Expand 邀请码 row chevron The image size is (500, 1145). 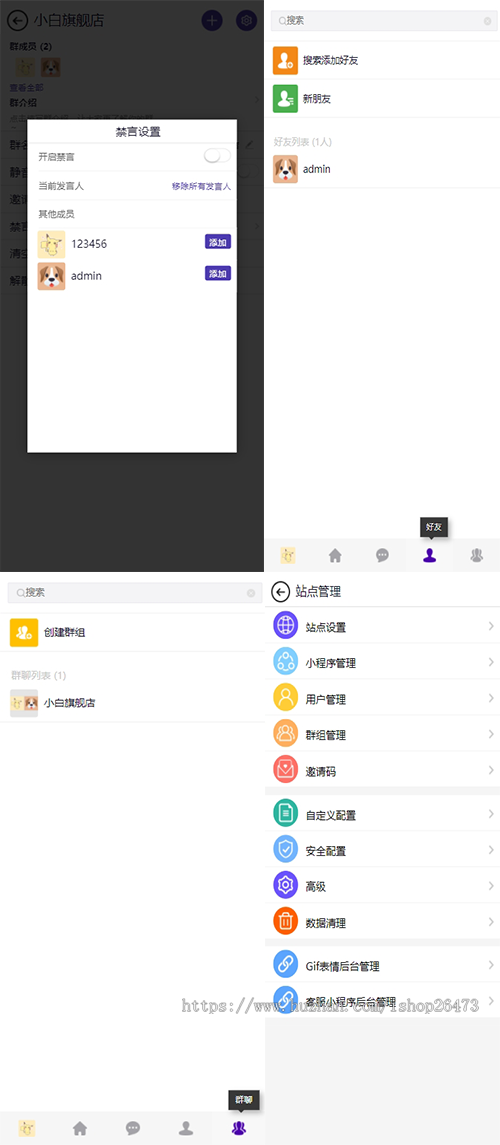coord(491,770)
